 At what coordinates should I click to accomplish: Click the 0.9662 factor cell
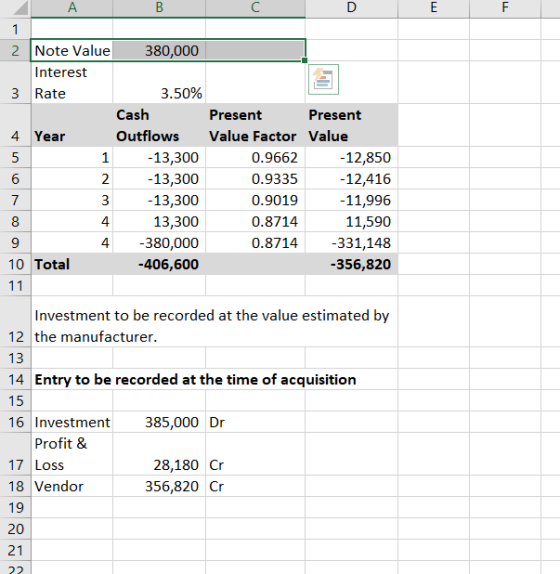point(255,157)
